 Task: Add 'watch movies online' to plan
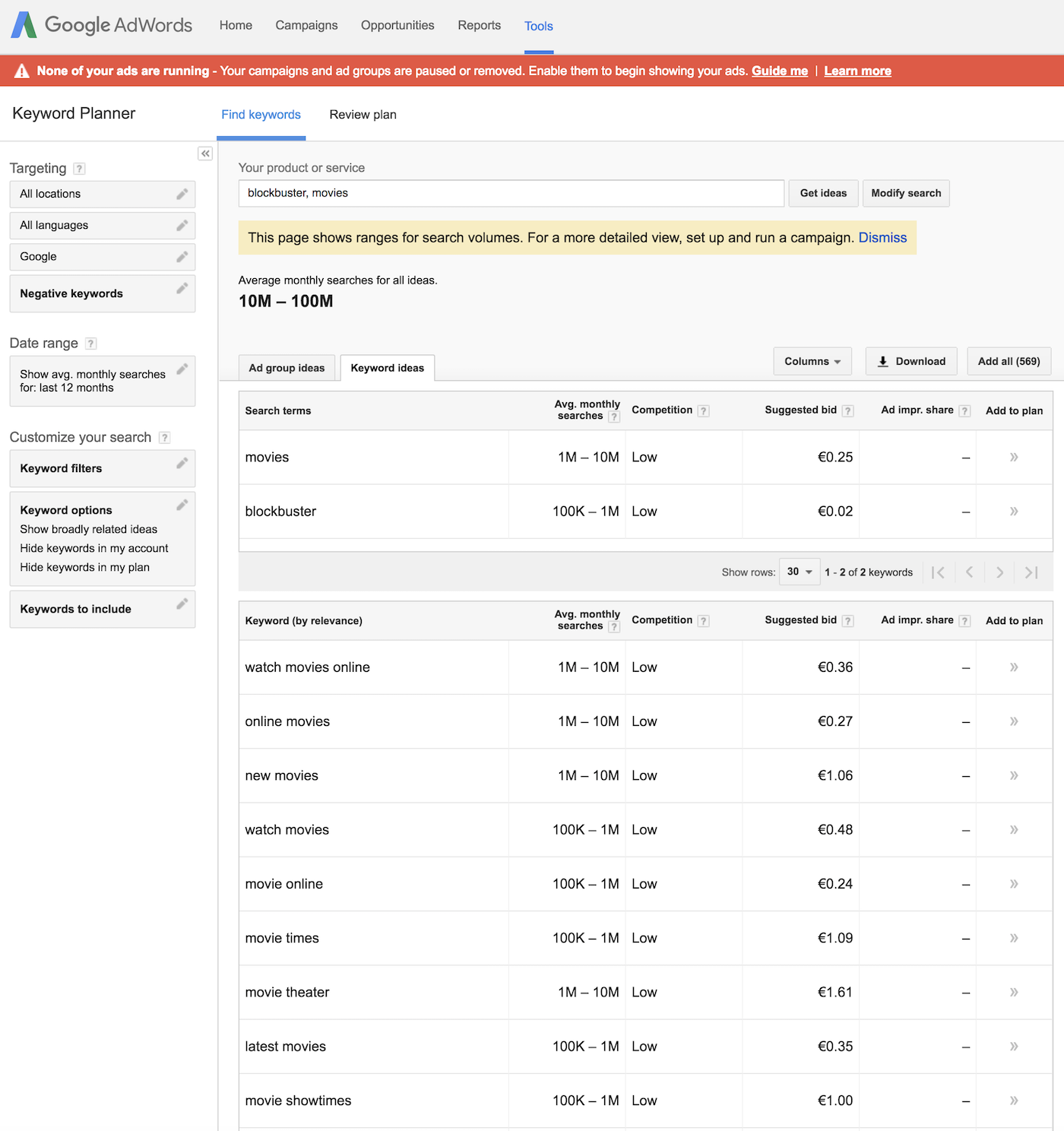click(x=1014, y=667)
